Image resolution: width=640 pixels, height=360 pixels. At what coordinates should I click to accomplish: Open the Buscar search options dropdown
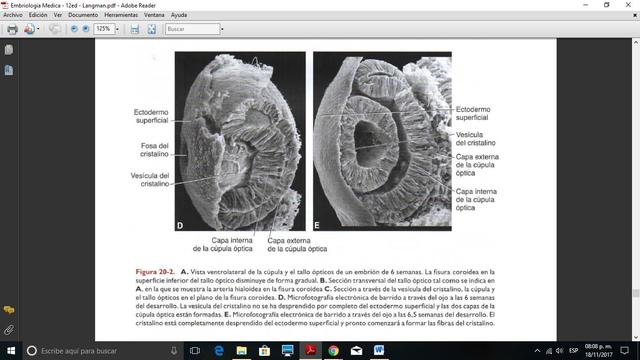tap(222, 29)
